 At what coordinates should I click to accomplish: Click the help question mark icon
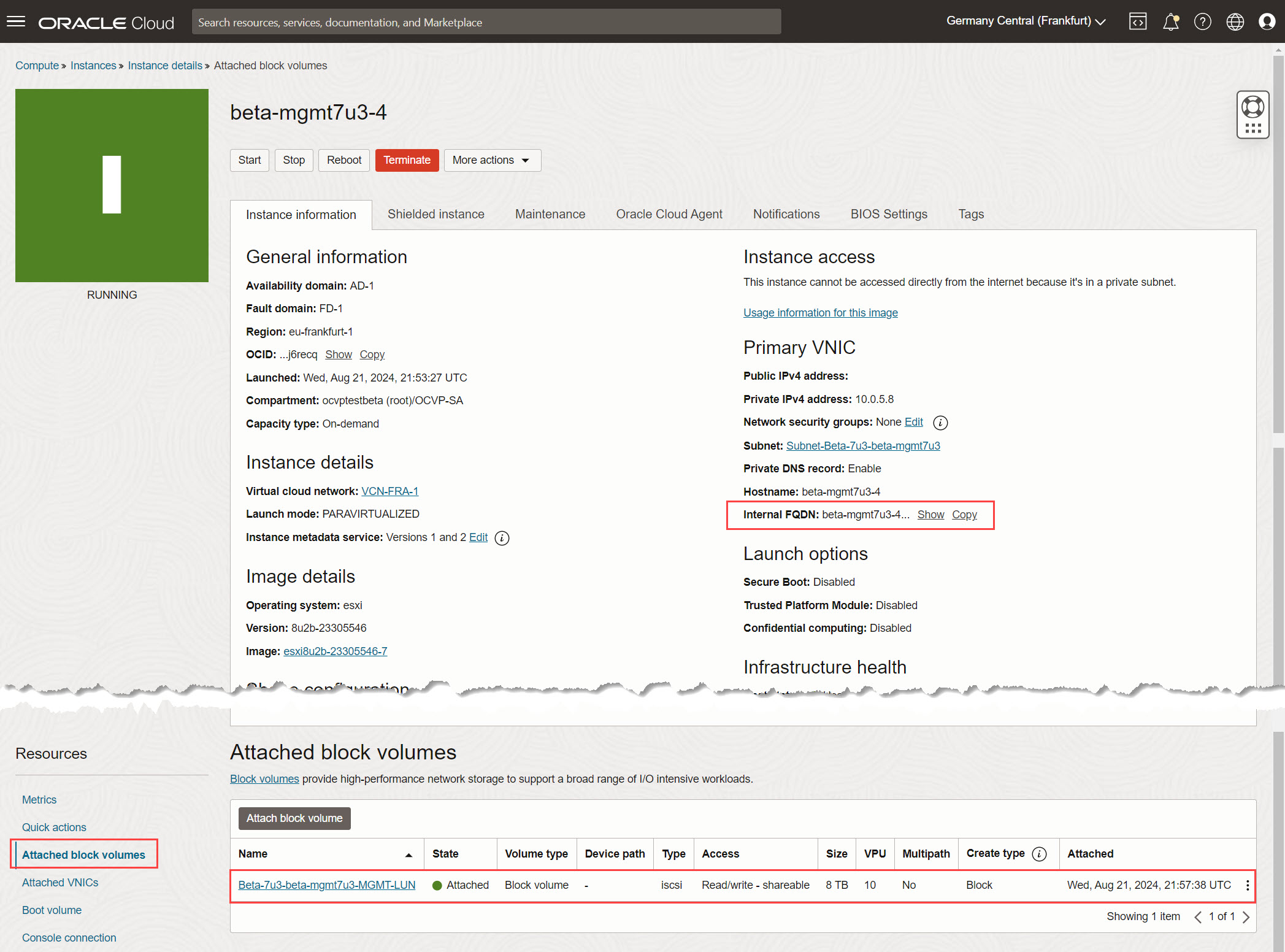(x=1202, y=22)
